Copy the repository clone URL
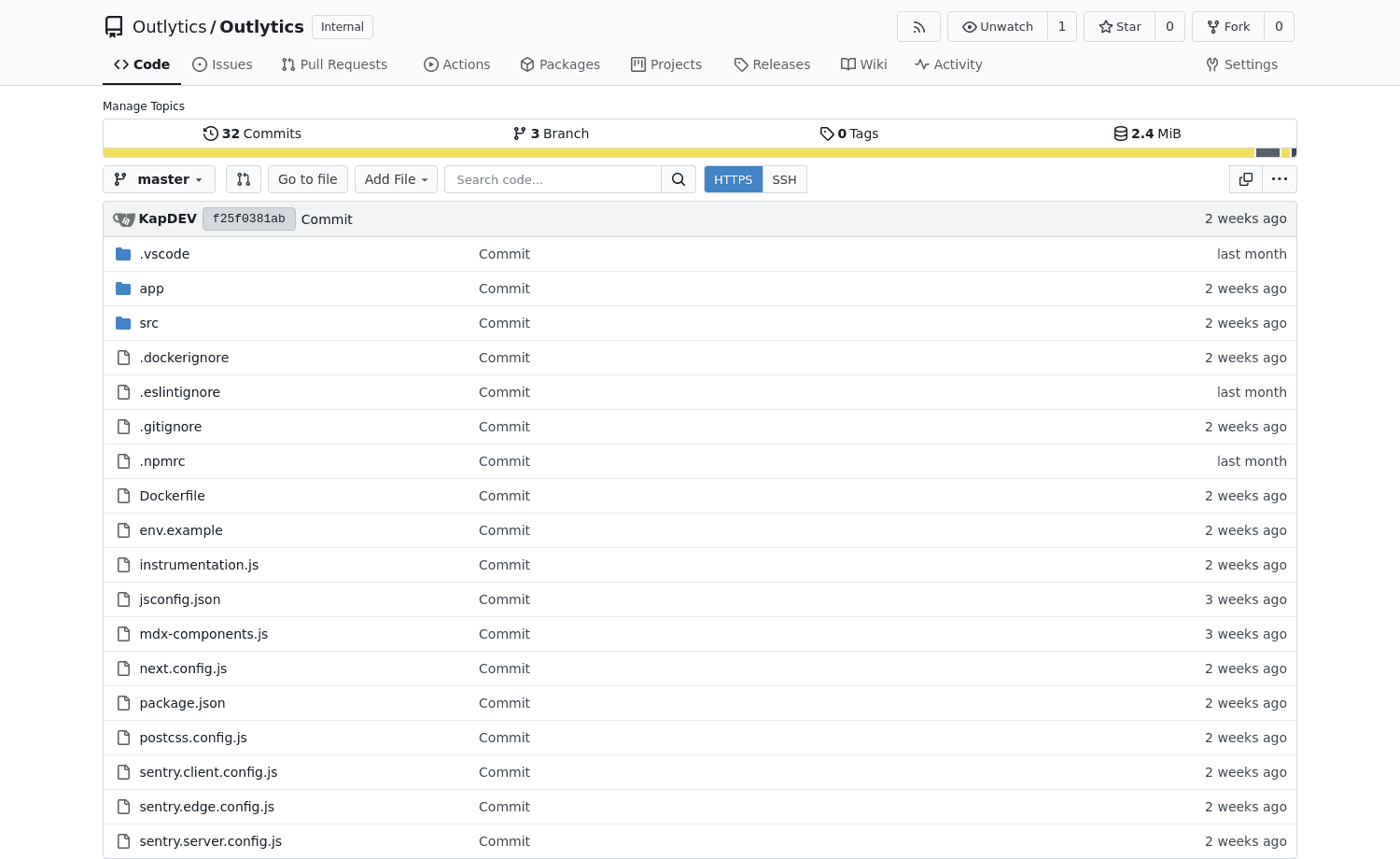 click(1246, 179)
